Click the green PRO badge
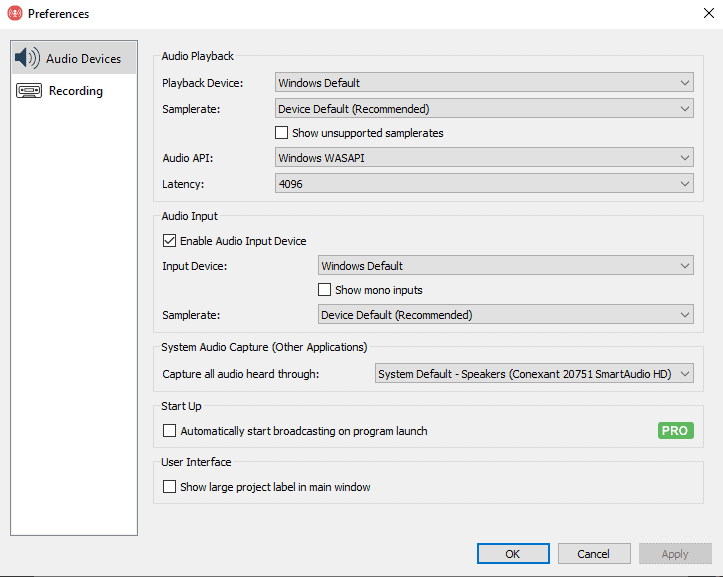723x577 pixels. point(676,430)
